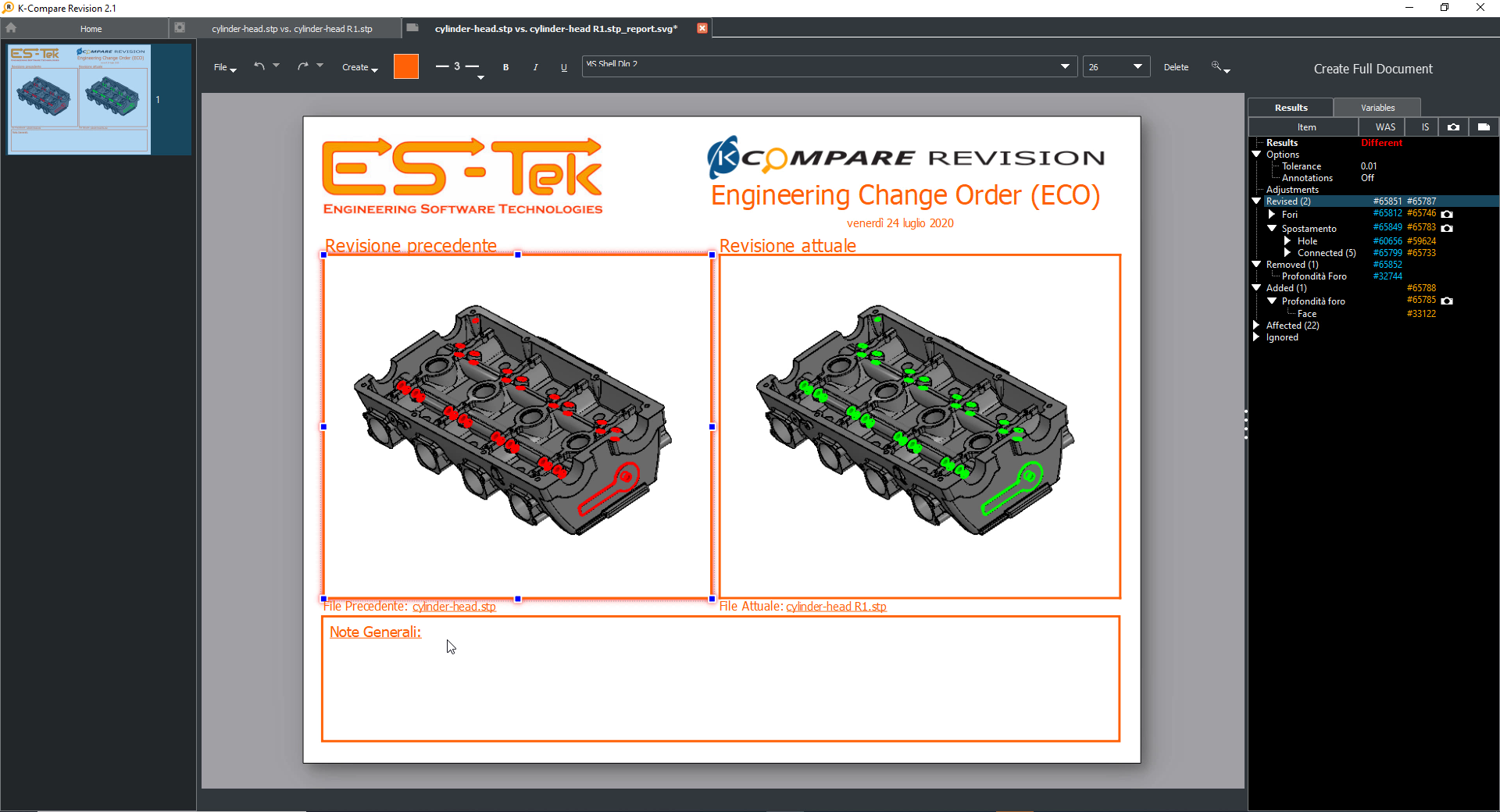Click the undo arrow icon
The width and height of the screenshot is (1500, 812).
pos(259,66)
